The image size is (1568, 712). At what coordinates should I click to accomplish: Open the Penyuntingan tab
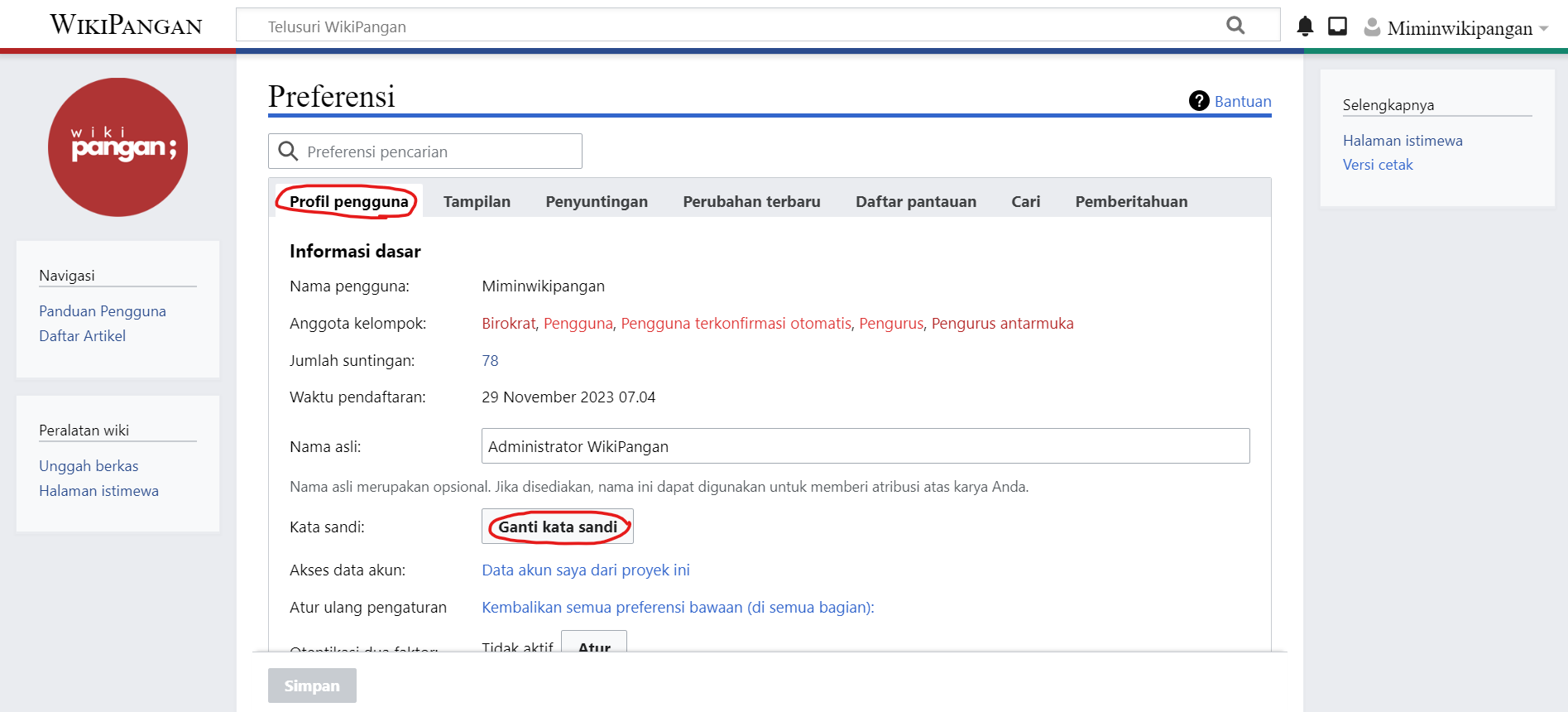point(596,201)
